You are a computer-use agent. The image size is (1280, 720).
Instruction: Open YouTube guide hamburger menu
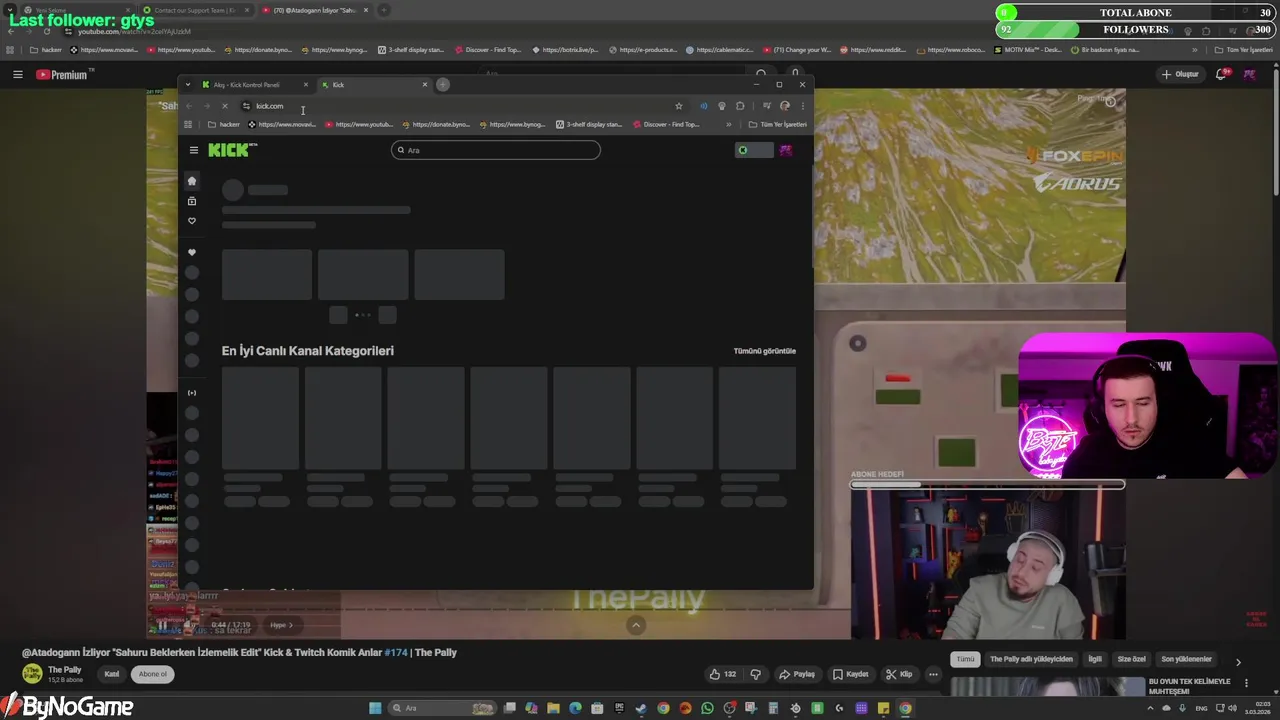17,74
